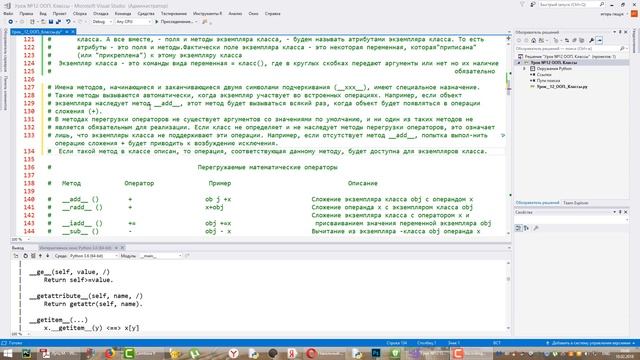Click the open file toolbar icon
The image size is (640, 360).
(43, 22)
